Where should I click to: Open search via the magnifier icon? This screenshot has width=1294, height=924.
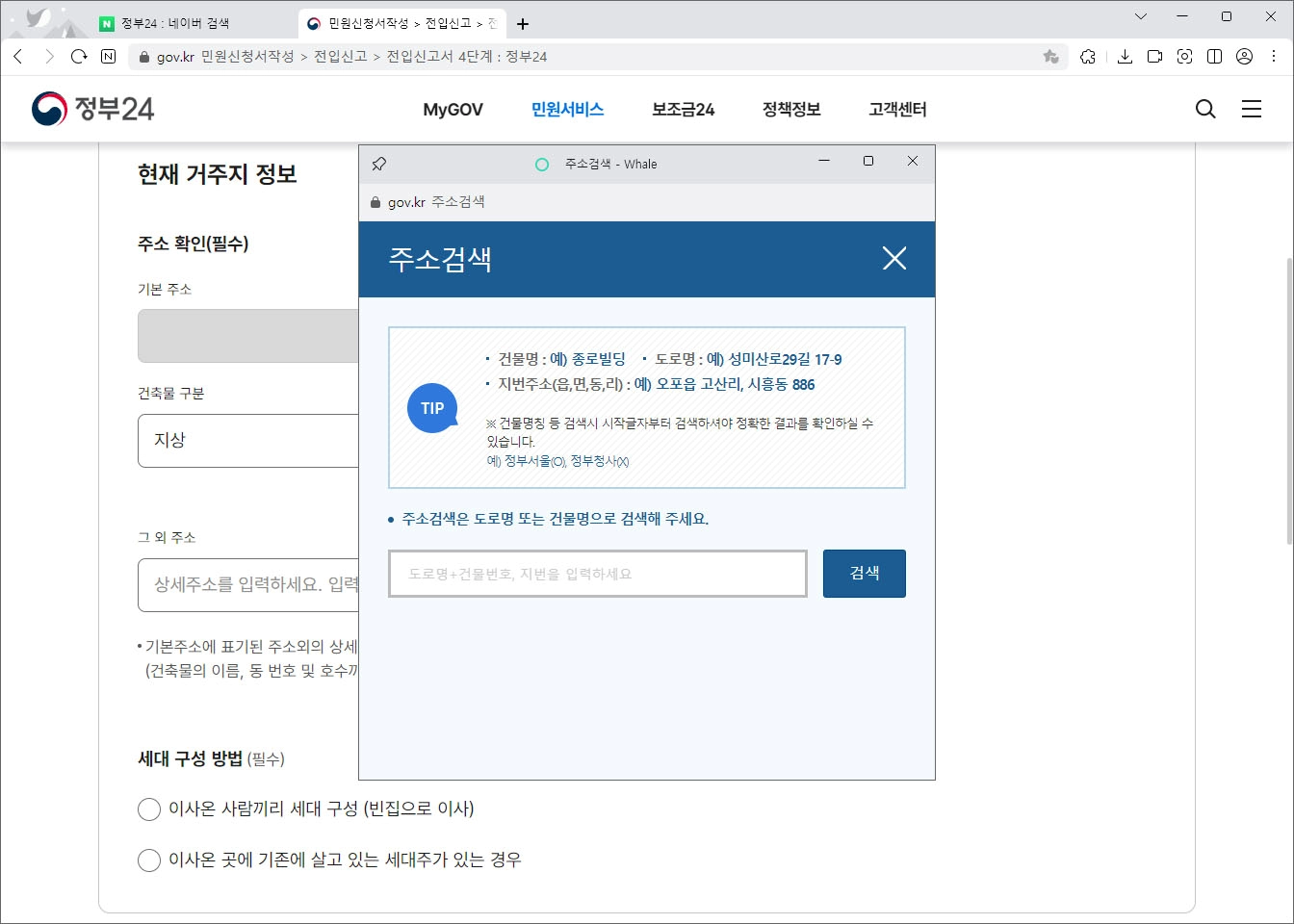click(1204, 109)
